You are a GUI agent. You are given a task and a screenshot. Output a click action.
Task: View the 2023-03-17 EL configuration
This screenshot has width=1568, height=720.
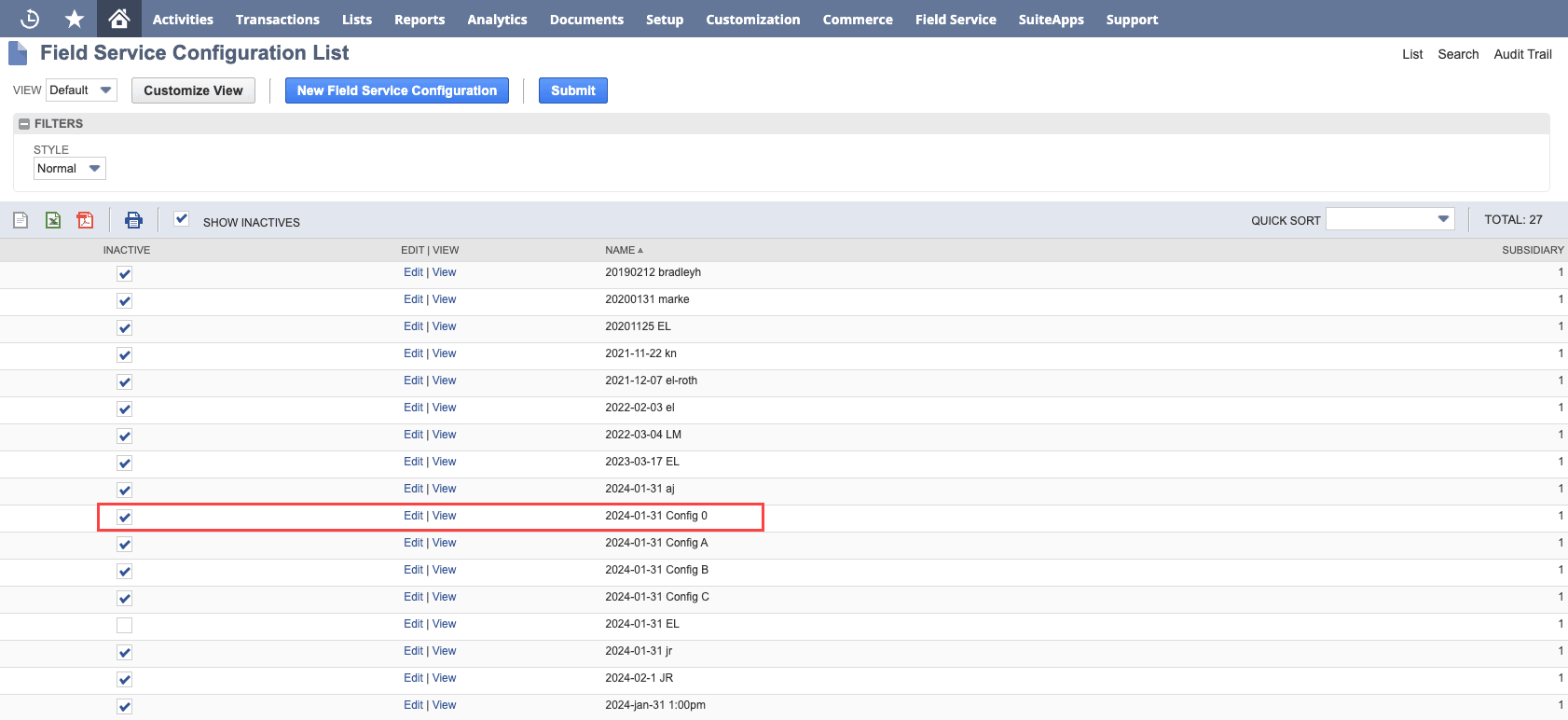(x=445, y=462)
